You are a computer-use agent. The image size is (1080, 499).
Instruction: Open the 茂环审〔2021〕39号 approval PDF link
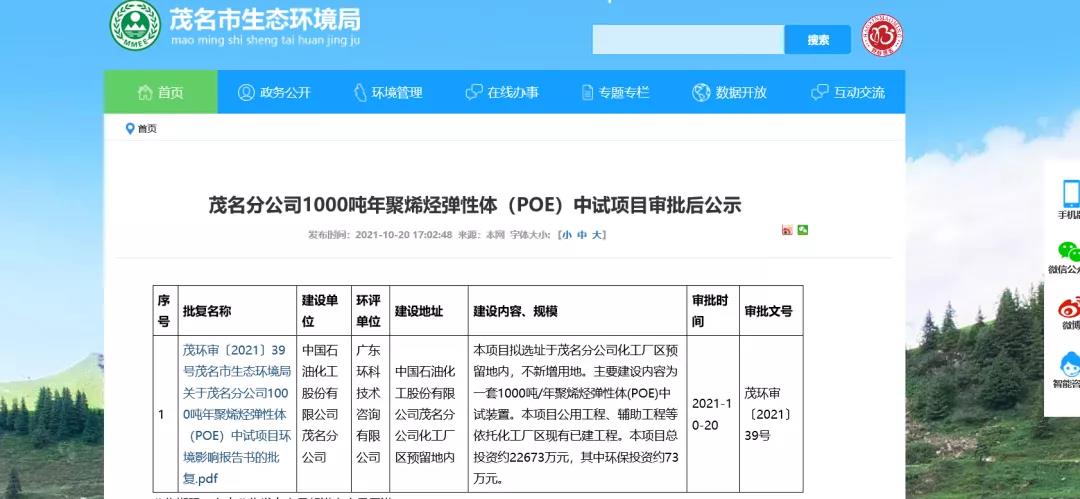[x=236, y=414]
